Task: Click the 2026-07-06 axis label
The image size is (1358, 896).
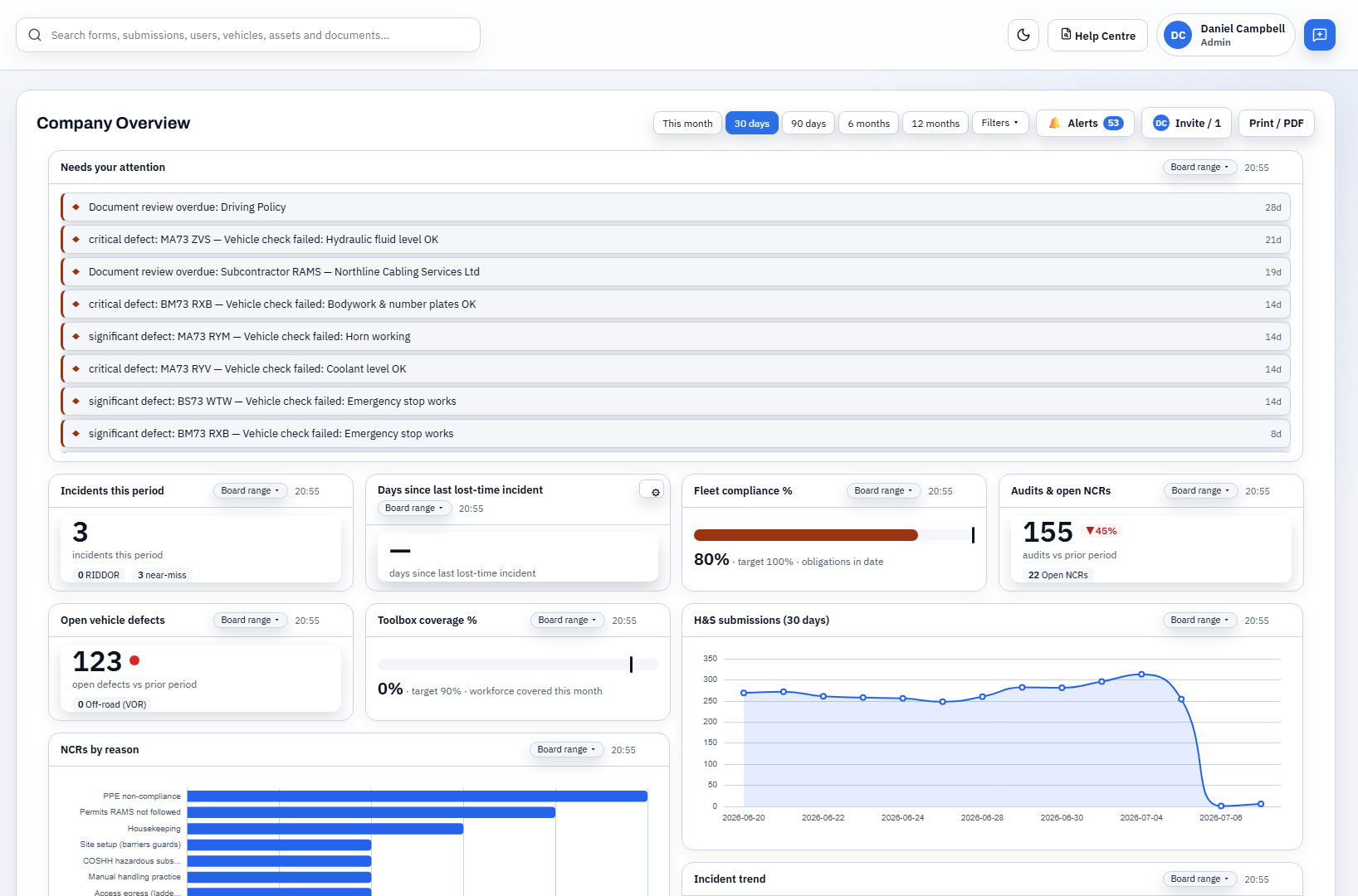Action: tap(1220, 818)
